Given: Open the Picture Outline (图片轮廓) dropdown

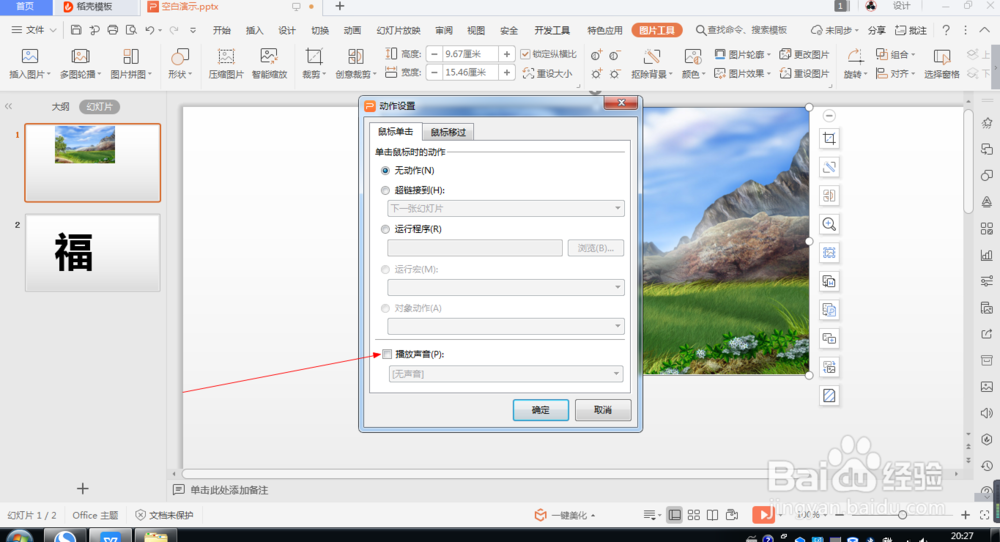Looking at the screenshot, I should click(x=742, y=54).
